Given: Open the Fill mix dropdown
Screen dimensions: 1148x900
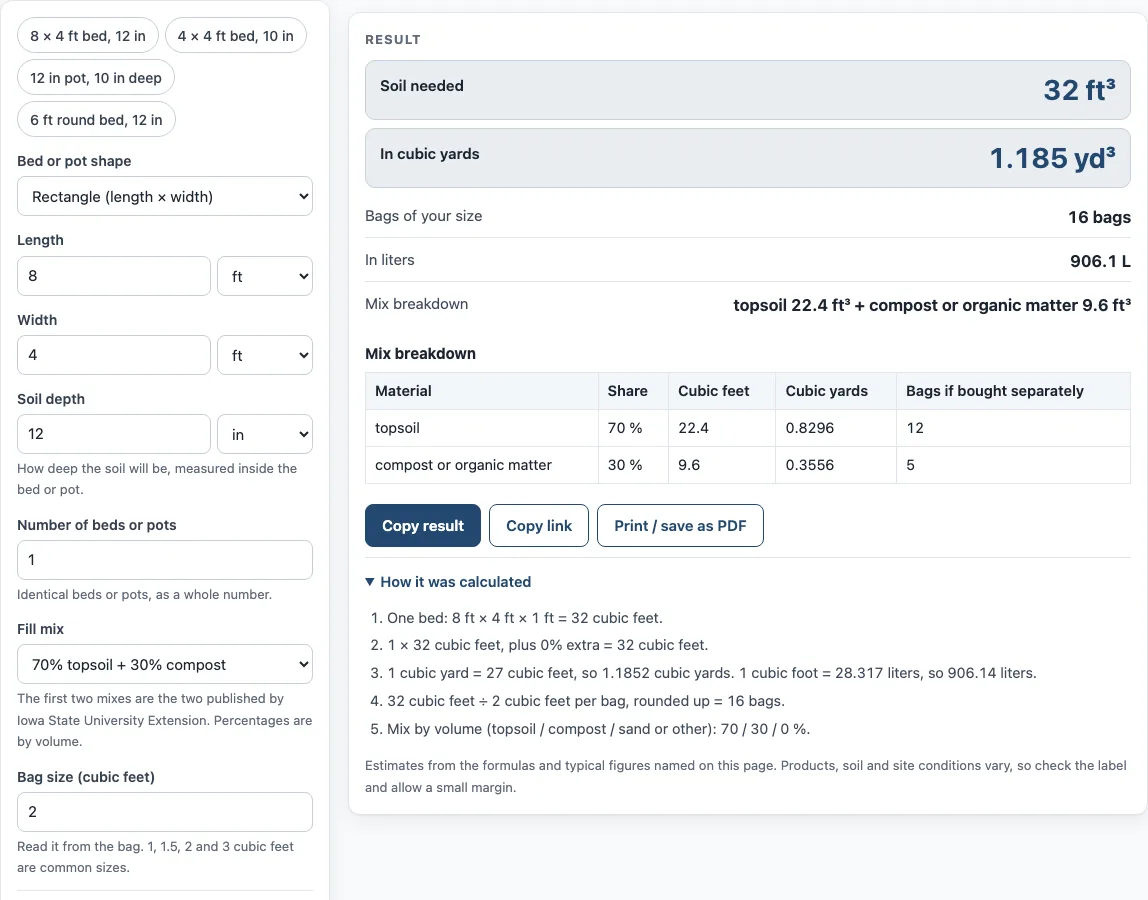Looking at the screenshot, I should click(x=165, y=664).
